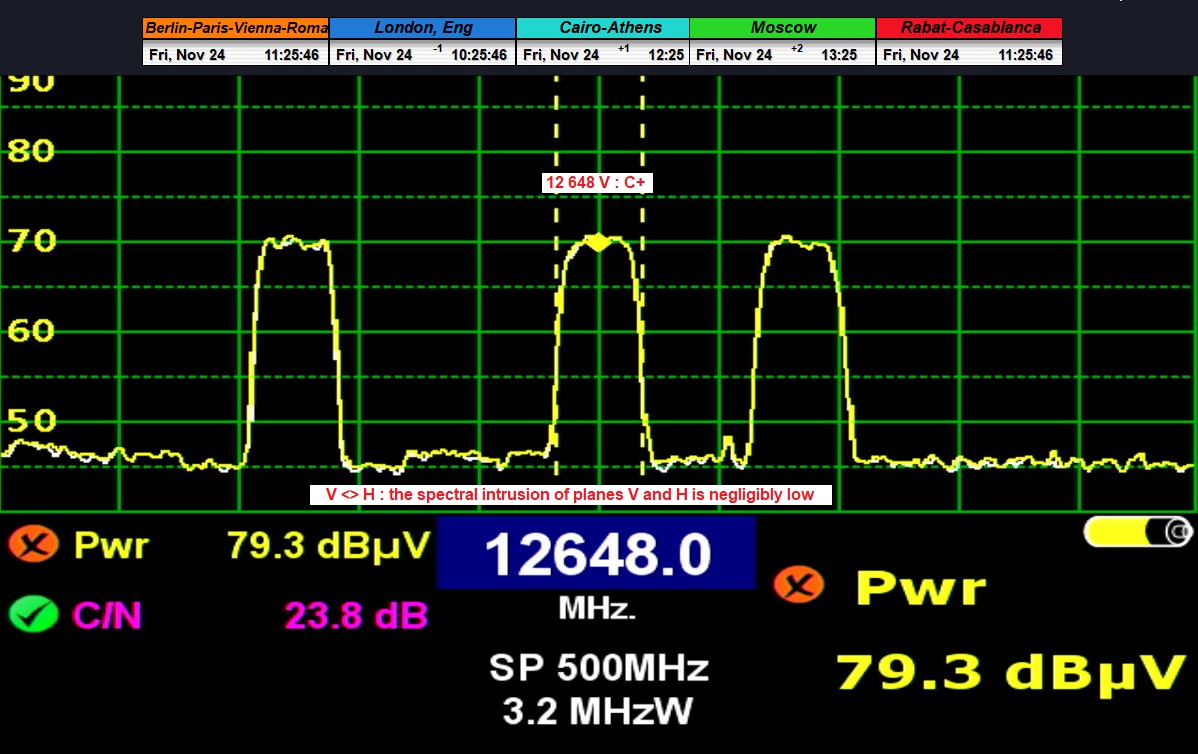Viewport: 1198px width, 754px height.
Task: Select the Berlin-Paris-Vienna-Roma clock header
Action: [x=235, y=28]
